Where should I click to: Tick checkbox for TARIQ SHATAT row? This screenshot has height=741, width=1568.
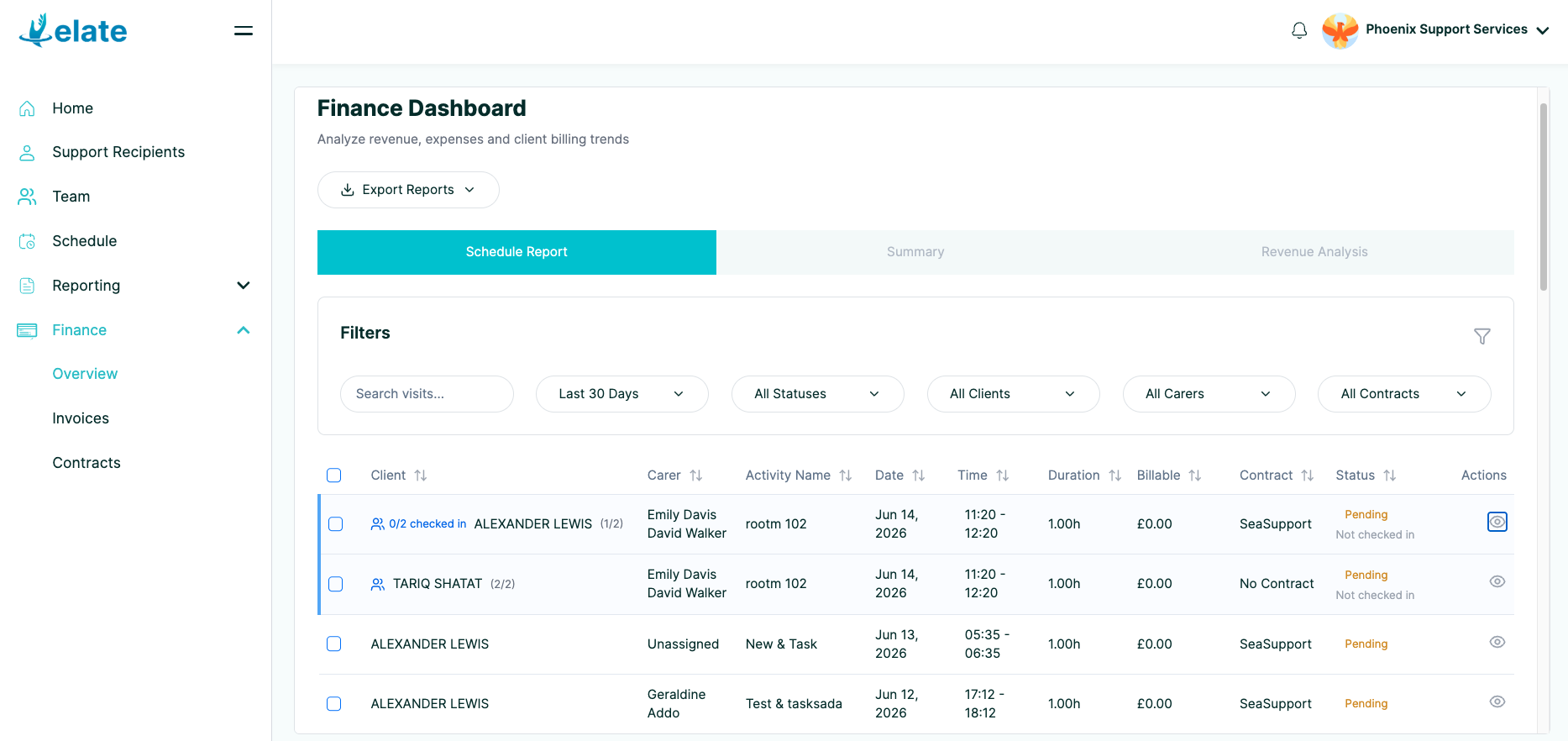click(336, 584)
